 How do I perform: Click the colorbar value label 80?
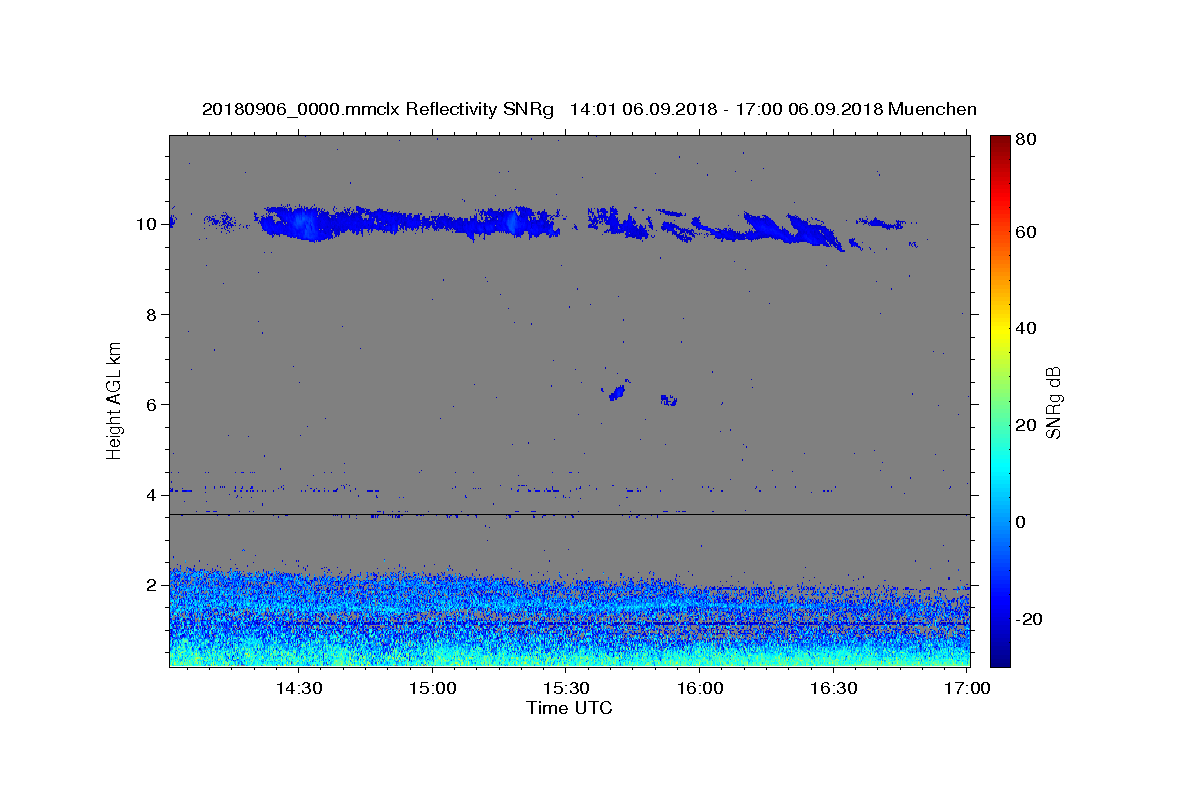pyautogui.click(x=1025, y=140)
